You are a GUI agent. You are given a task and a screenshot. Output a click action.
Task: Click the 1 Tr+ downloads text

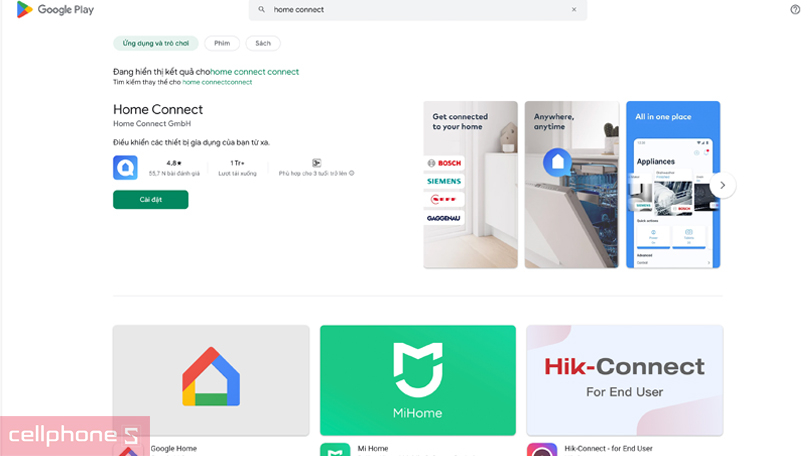pos(237,163)
